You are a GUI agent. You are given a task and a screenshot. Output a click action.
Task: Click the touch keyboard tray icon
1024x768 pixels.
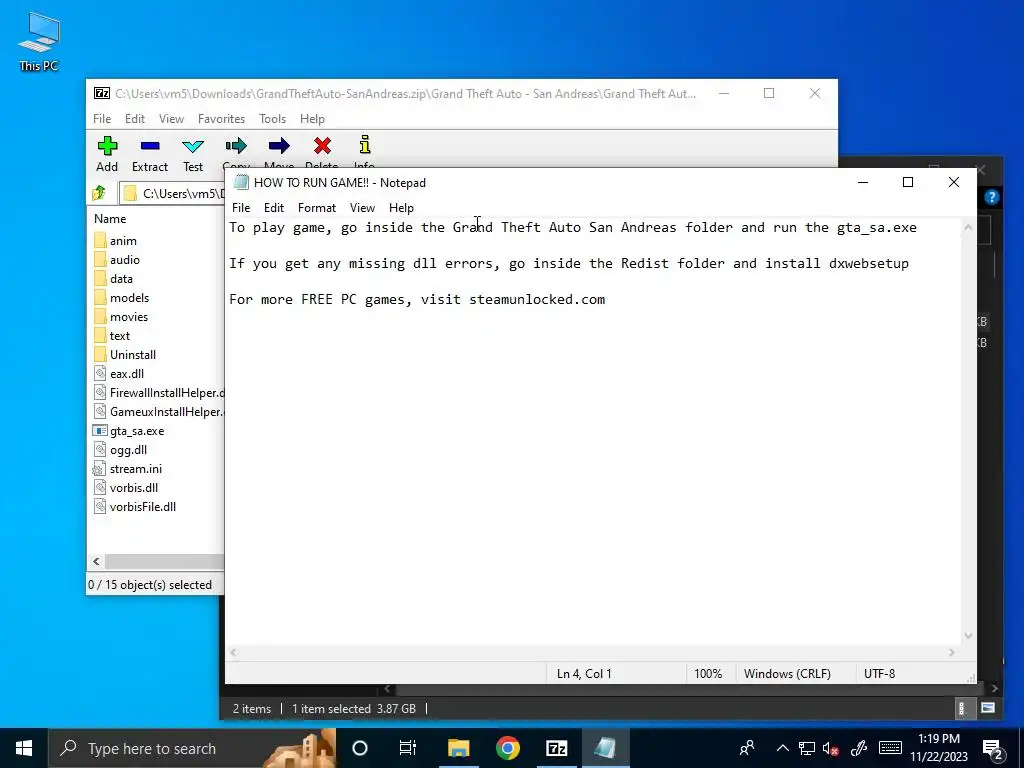pyautogui.click(x=890, y=748)
